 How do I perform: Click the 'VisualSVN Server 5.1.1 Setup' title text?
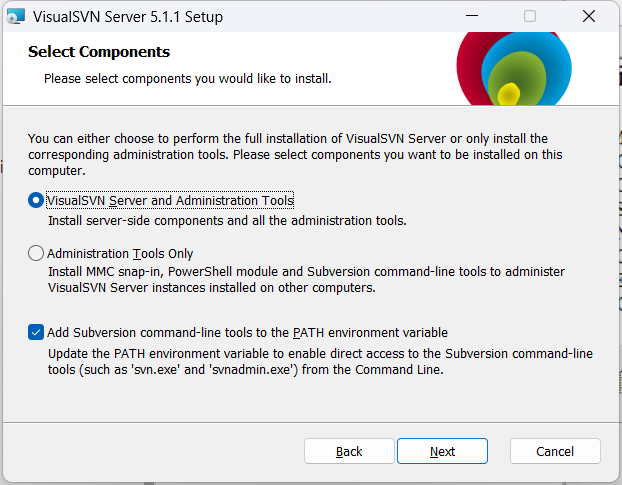click(x=128, y=17)
